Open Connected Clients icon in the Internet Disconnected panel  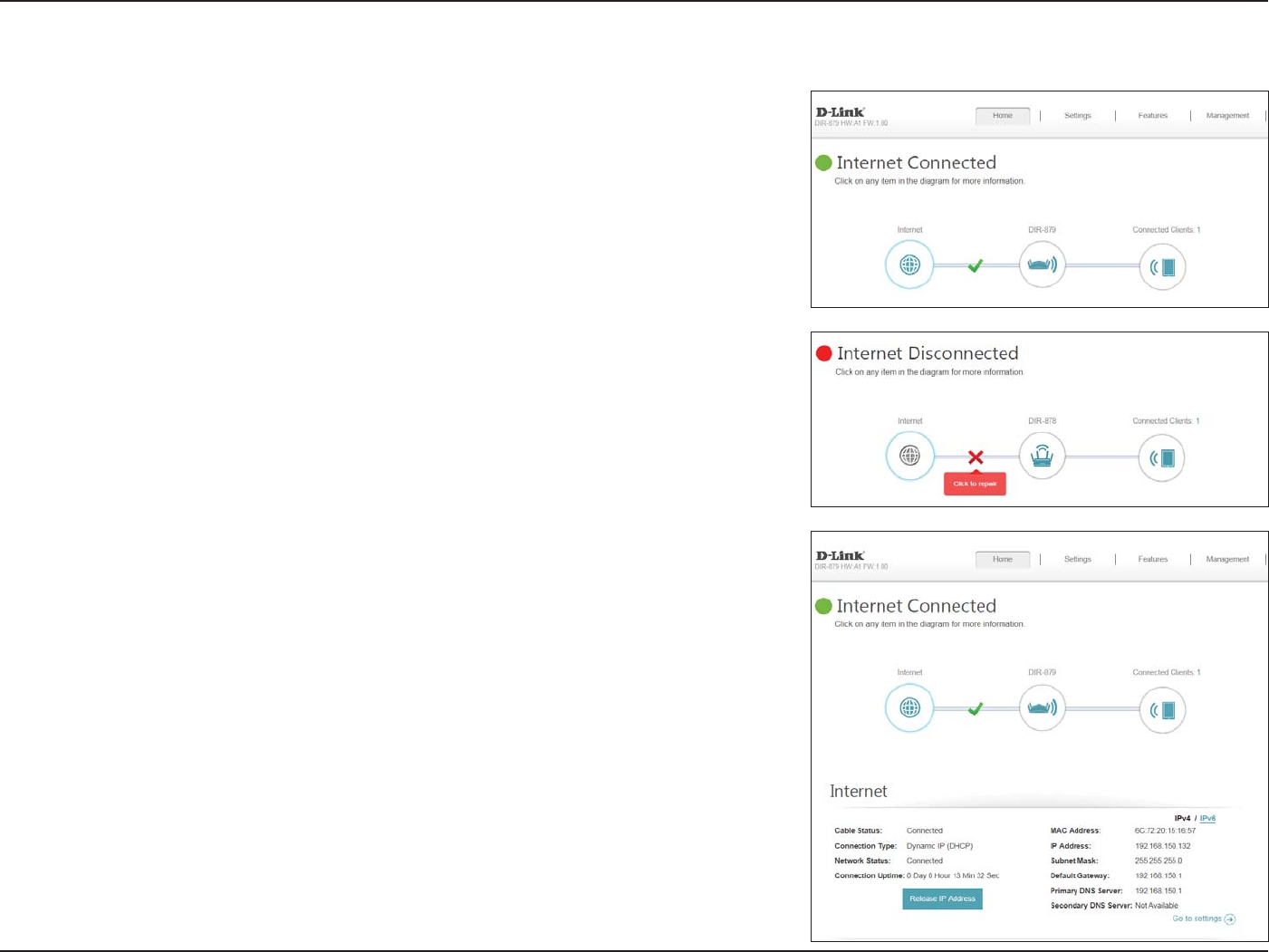point(1162,457)
